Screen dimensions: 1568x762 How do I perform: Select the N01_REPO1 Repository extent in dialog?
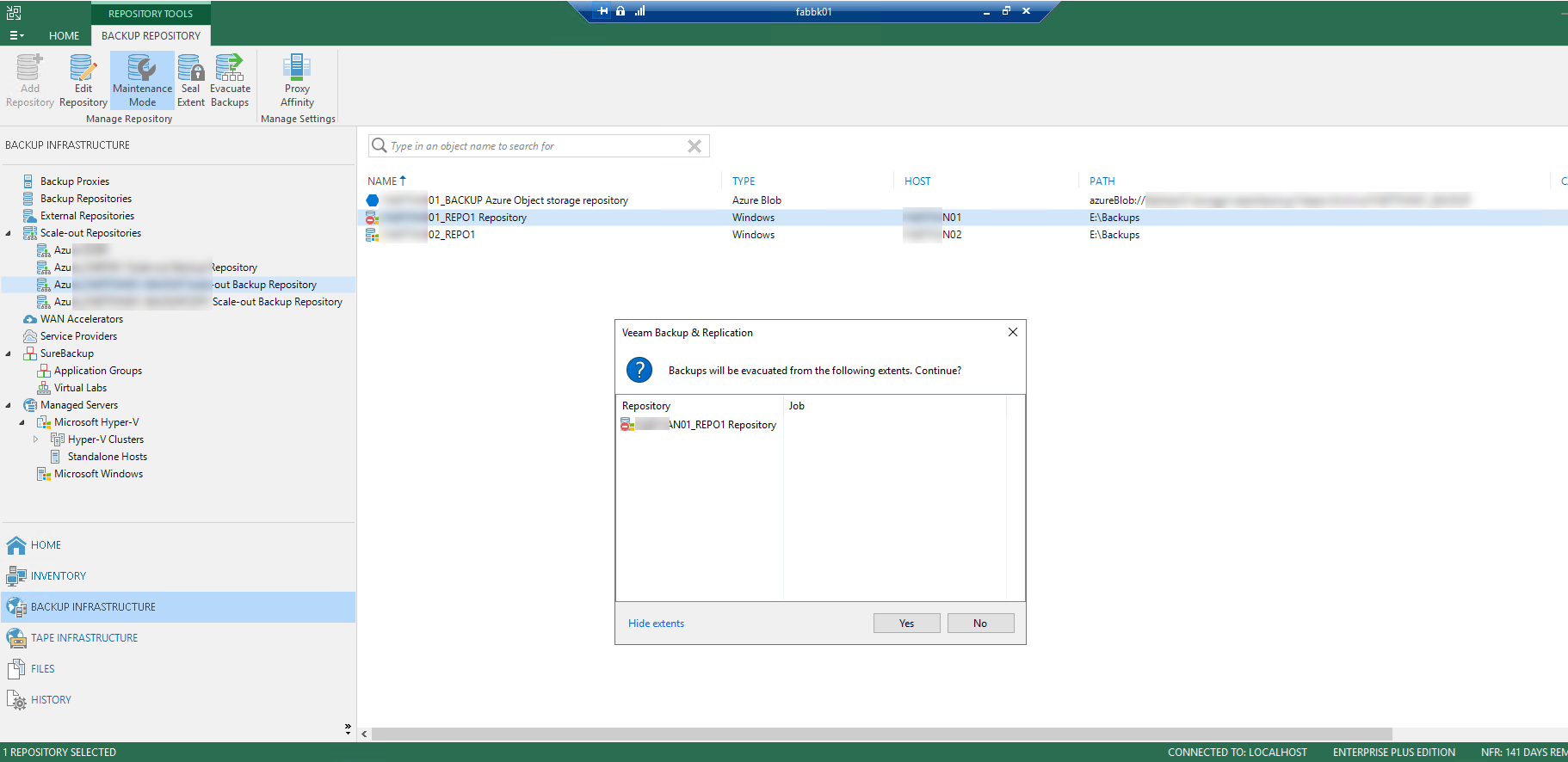click(699, 425)
